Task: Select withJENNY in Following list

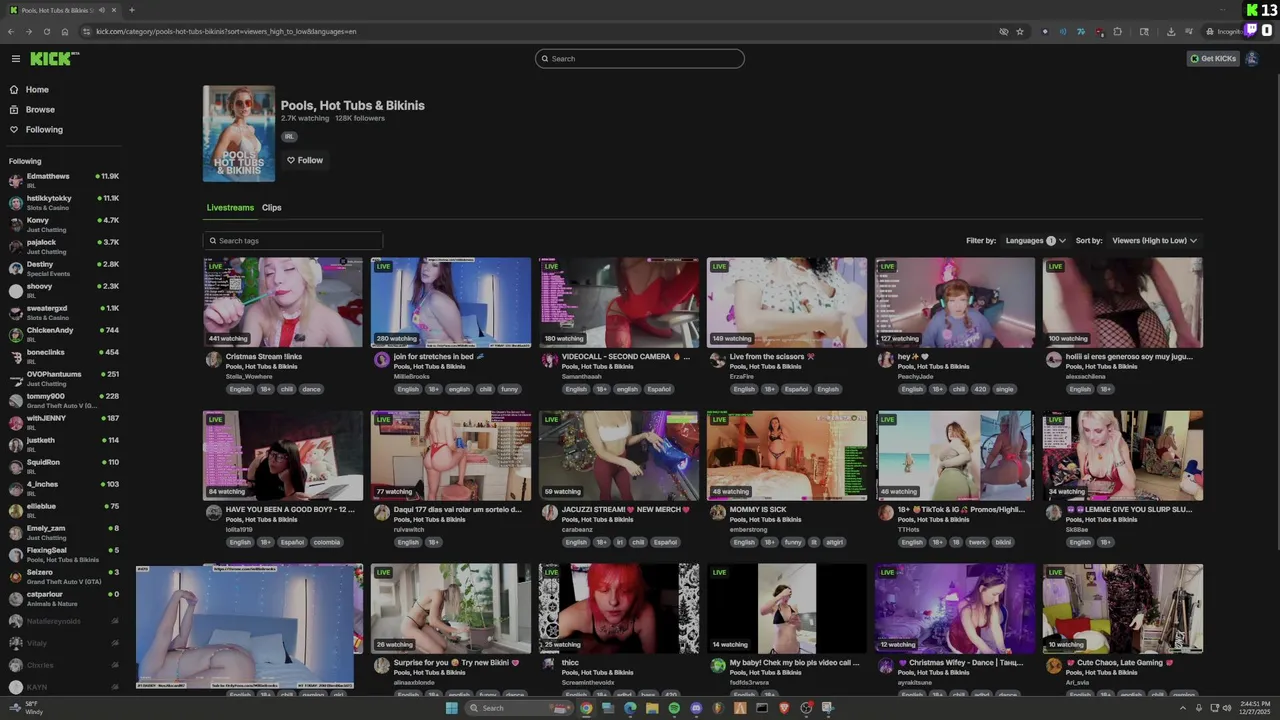Action: click(62, 422)
